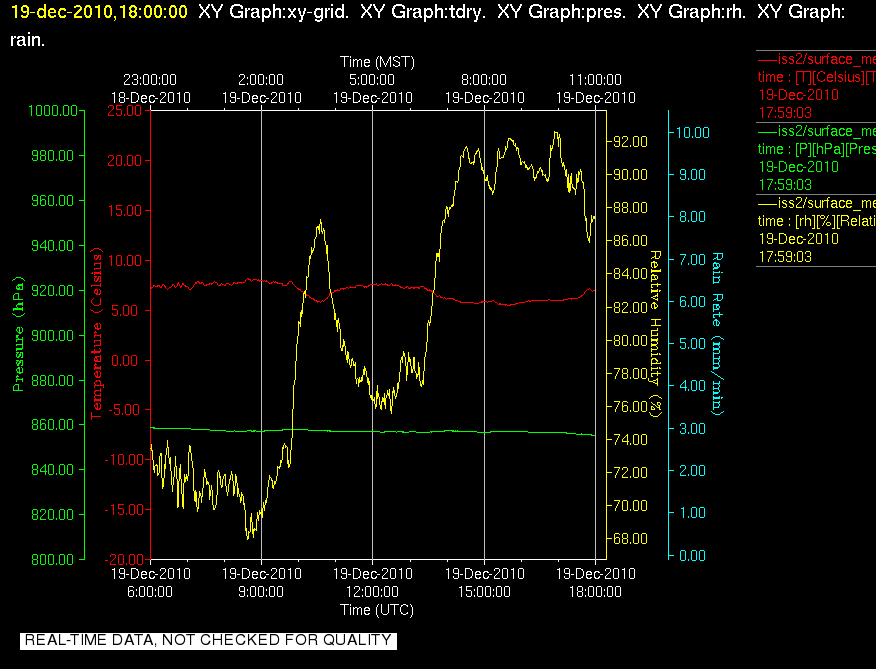Select the red temperature legend entry
Screen dimensions: 876x669
coord(816,86)
